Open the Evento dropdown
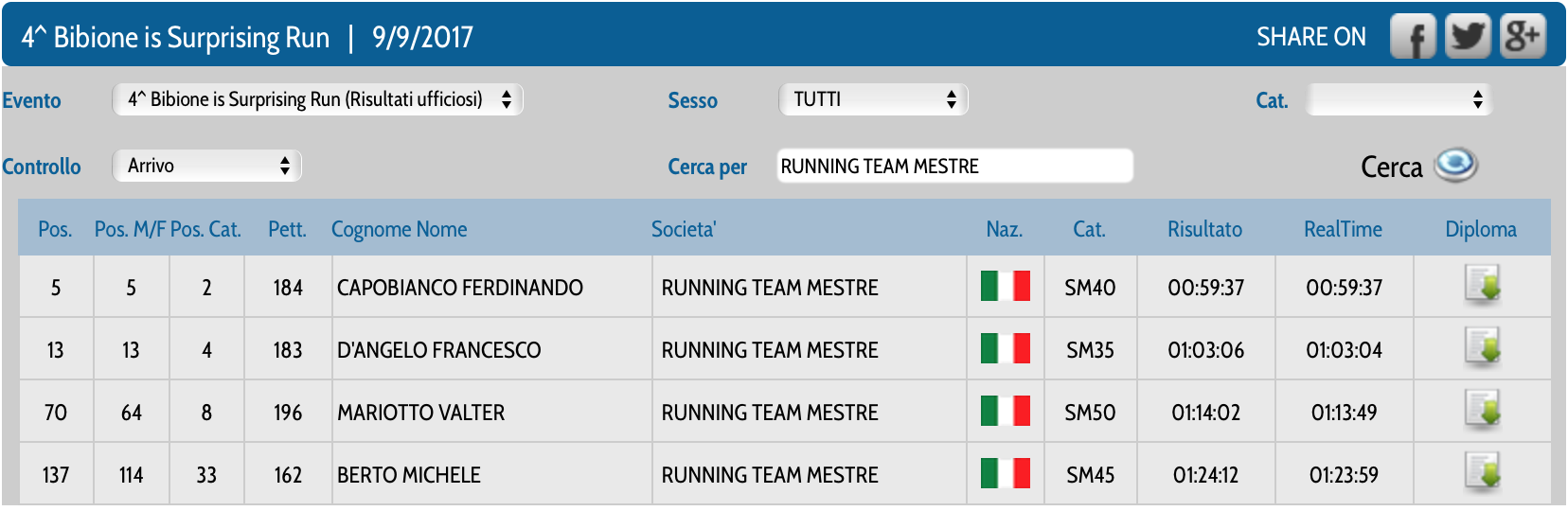The image size is (1568, 511). click(x=318, y=99)
